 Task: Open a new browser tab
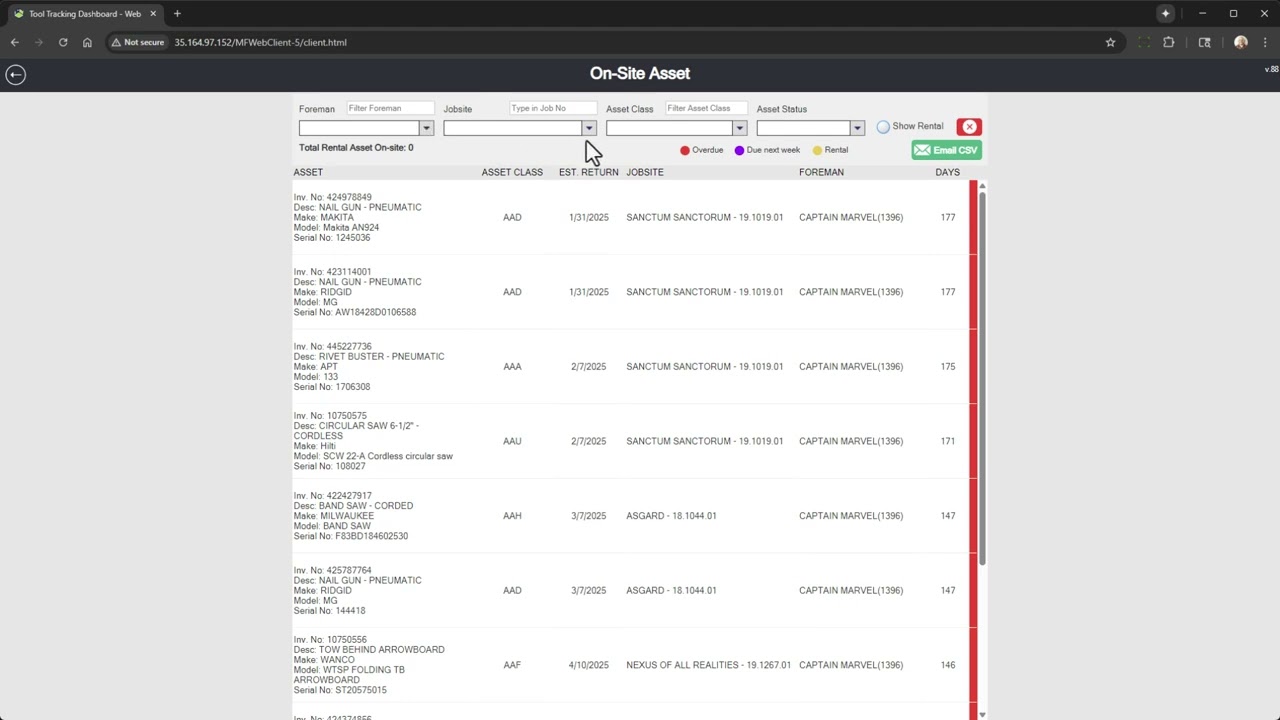click(177, 14)
